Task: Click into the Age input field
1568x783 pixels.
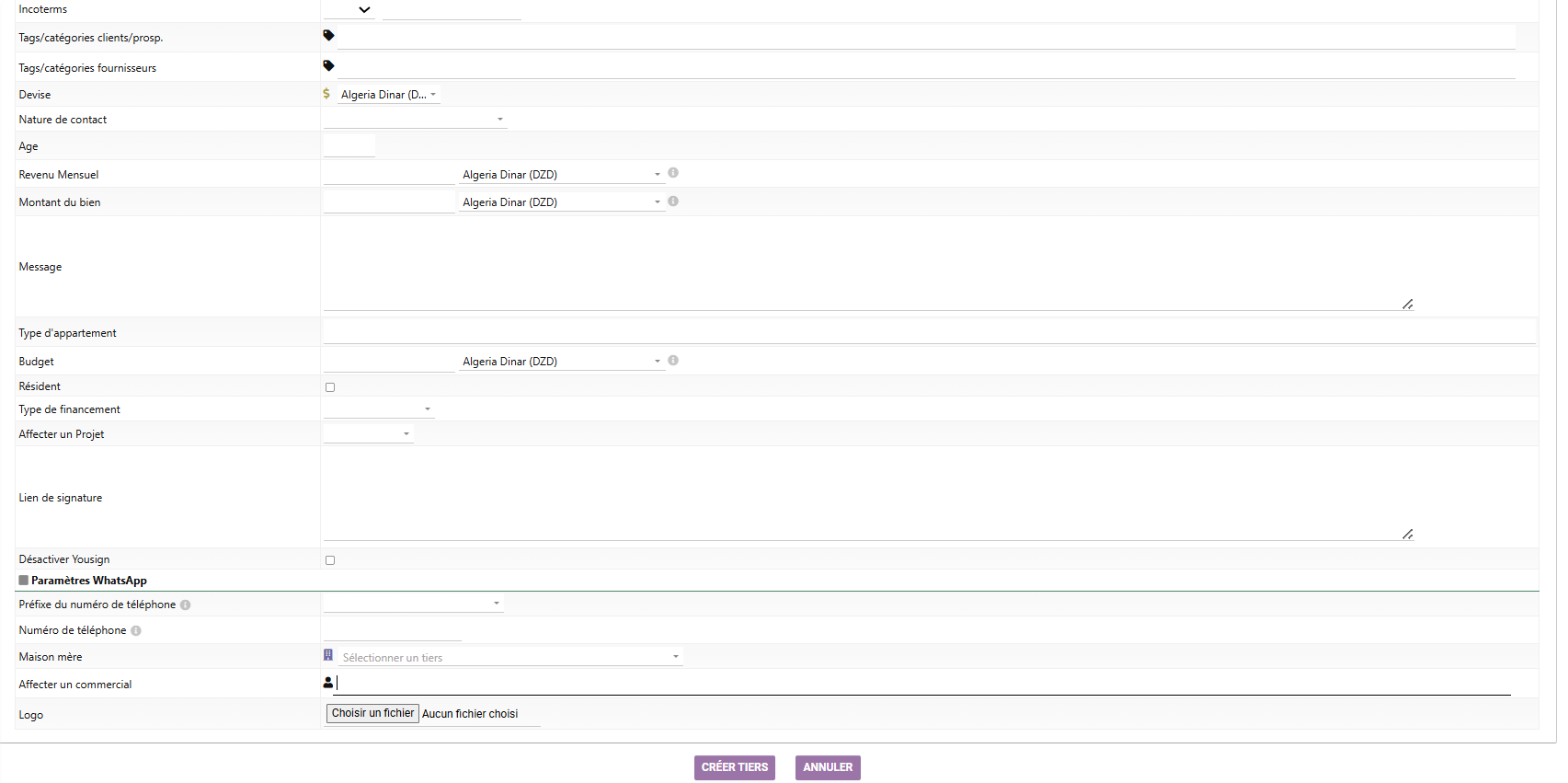Action: pyautogui.click(x=349, y=146)
